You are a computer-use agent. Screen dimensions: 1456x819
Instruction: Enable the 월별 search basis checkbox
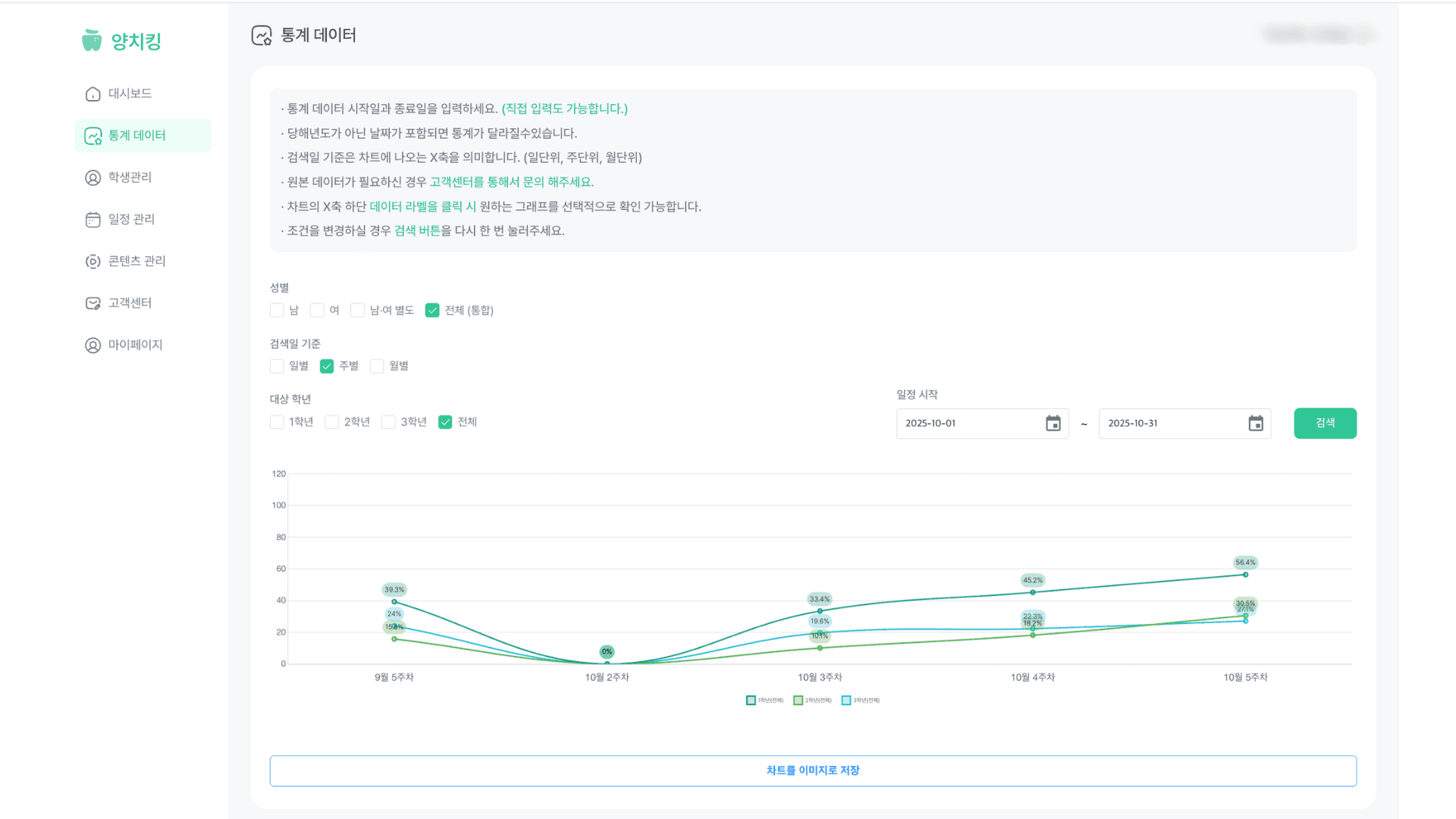tap(377, 366)
